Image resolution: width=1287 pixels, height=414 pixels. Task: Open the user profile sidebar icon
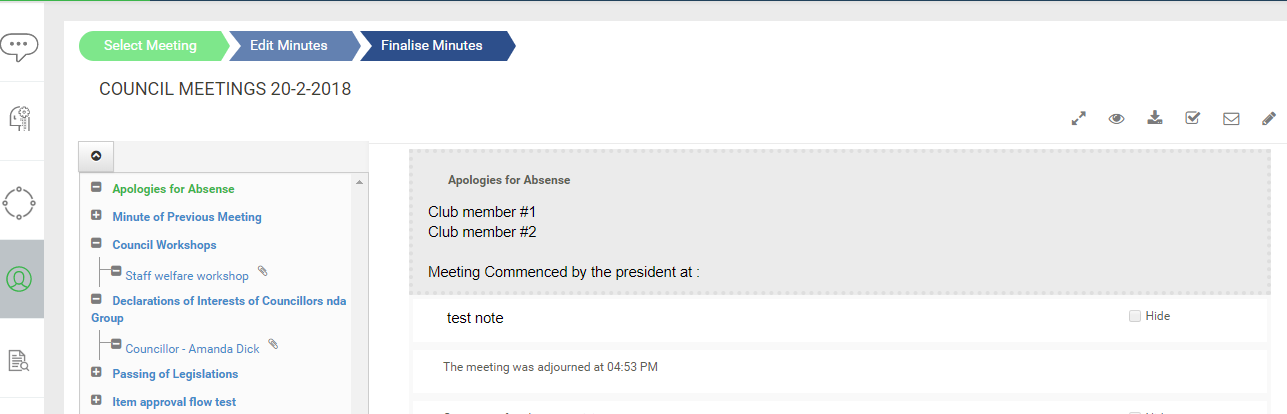pos(19,279)
